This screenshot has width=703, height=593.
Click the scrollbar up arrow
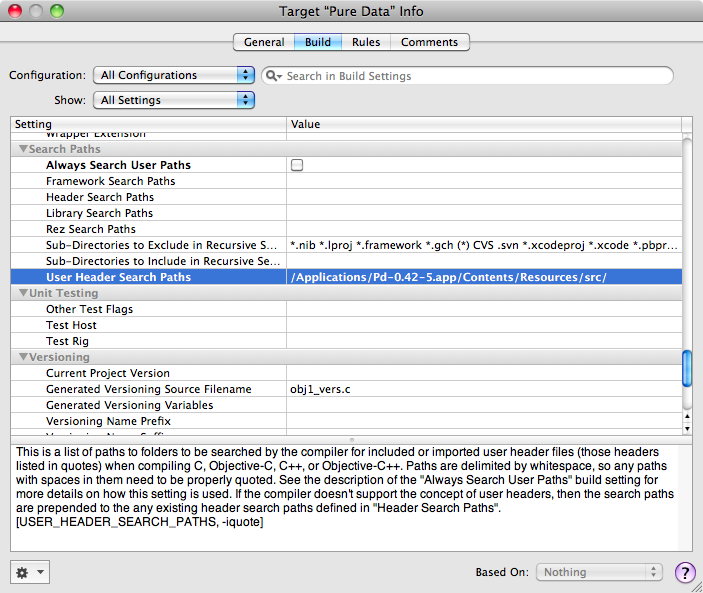(x=687, y=417)
